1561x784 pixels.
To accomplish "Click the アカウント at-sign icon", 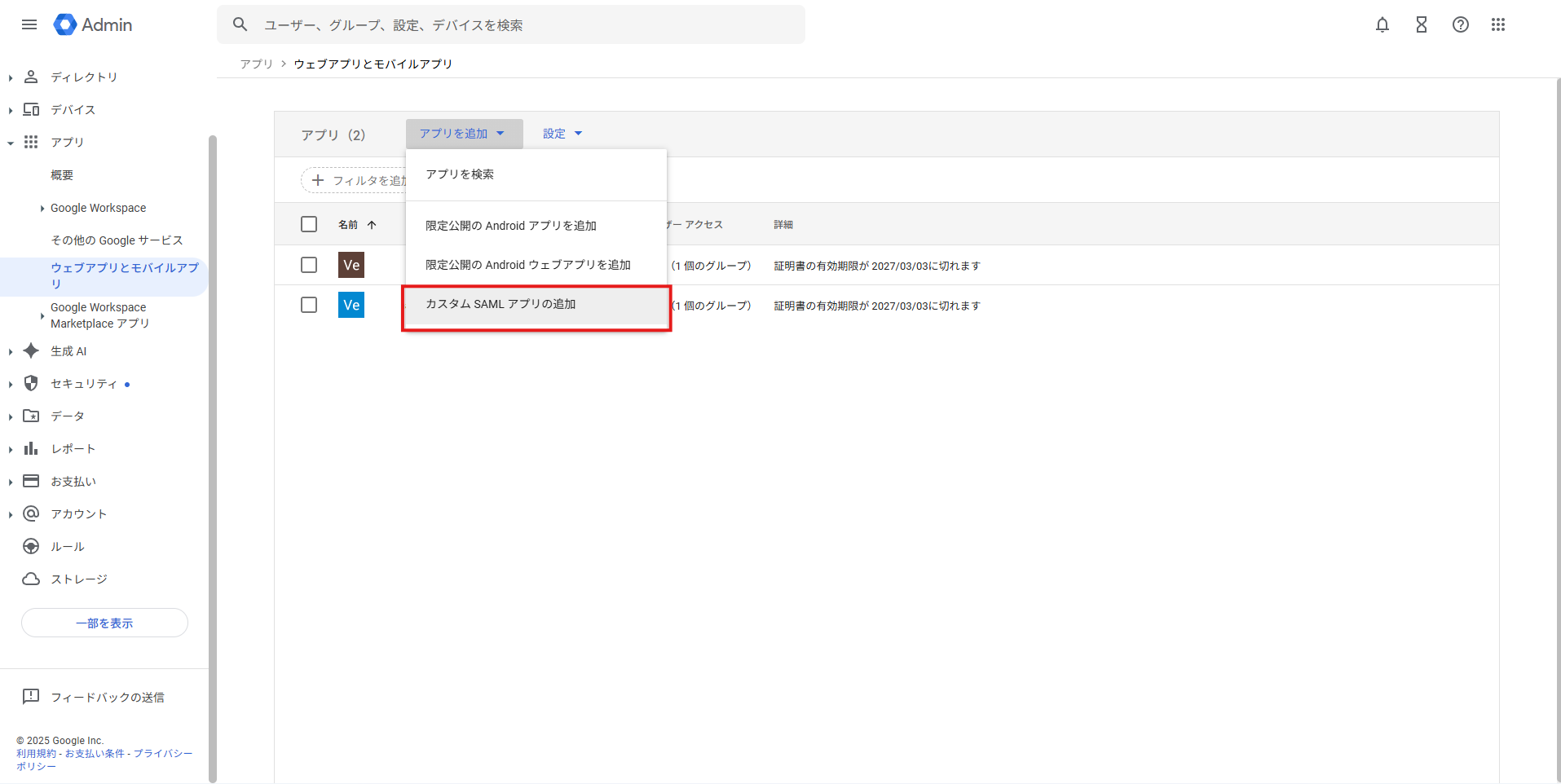I will [x=31, y=513].
